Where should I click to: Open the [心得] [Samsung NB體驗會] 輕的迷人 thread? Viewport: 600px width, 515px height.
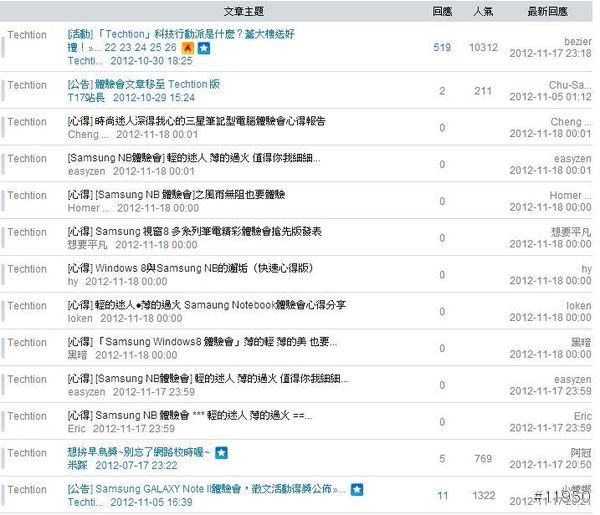point(208,378)
